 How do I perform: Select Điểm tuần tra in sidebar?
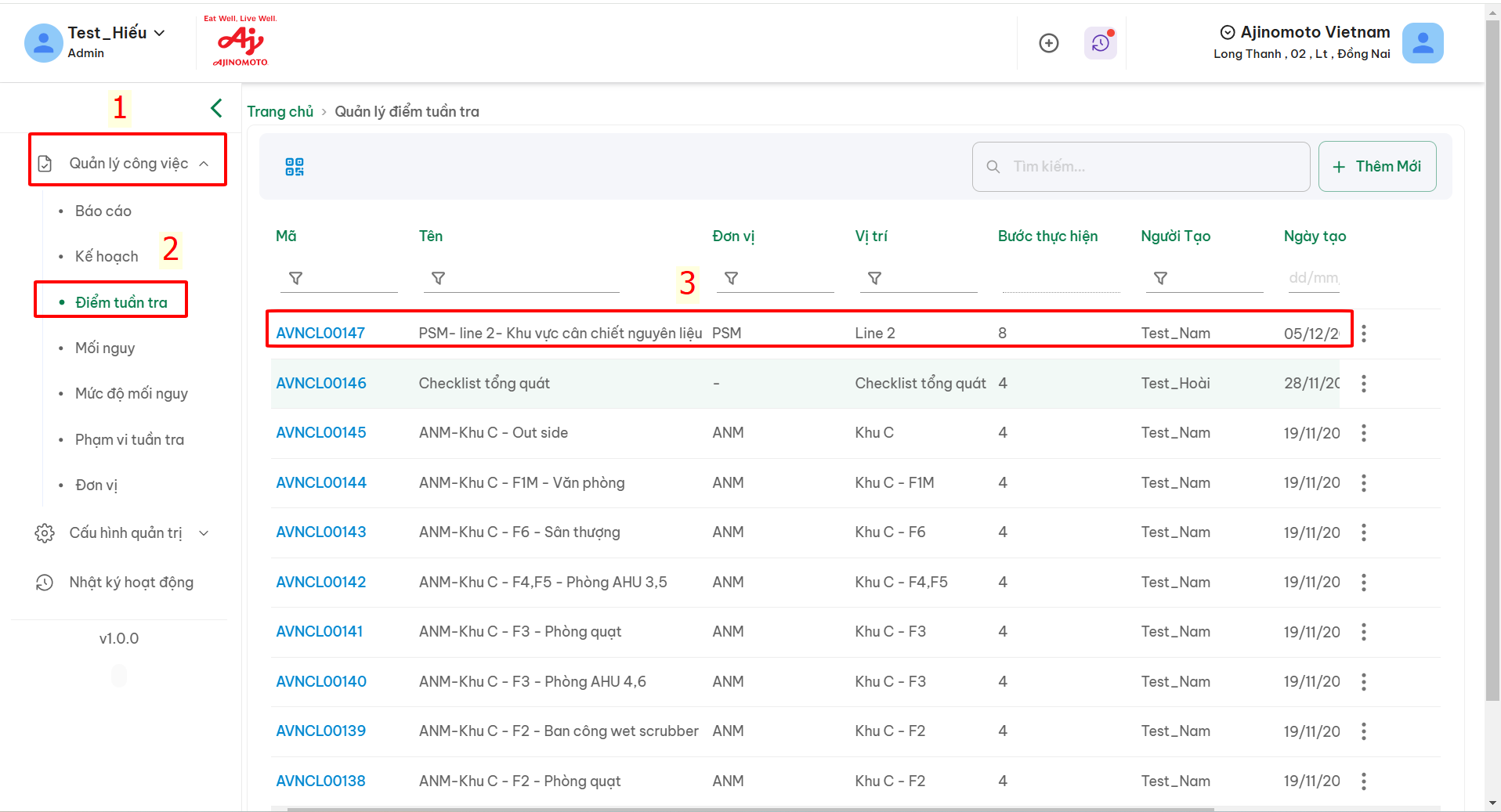(121, 303)
